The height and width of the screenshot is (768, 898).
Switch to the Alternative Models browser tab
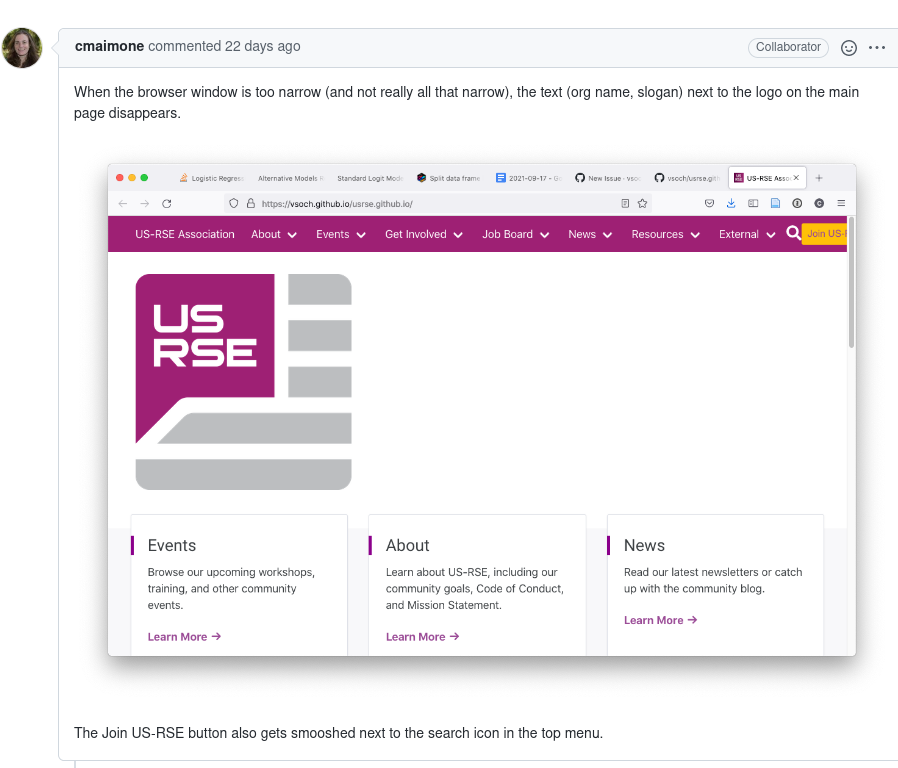(290, 178)
